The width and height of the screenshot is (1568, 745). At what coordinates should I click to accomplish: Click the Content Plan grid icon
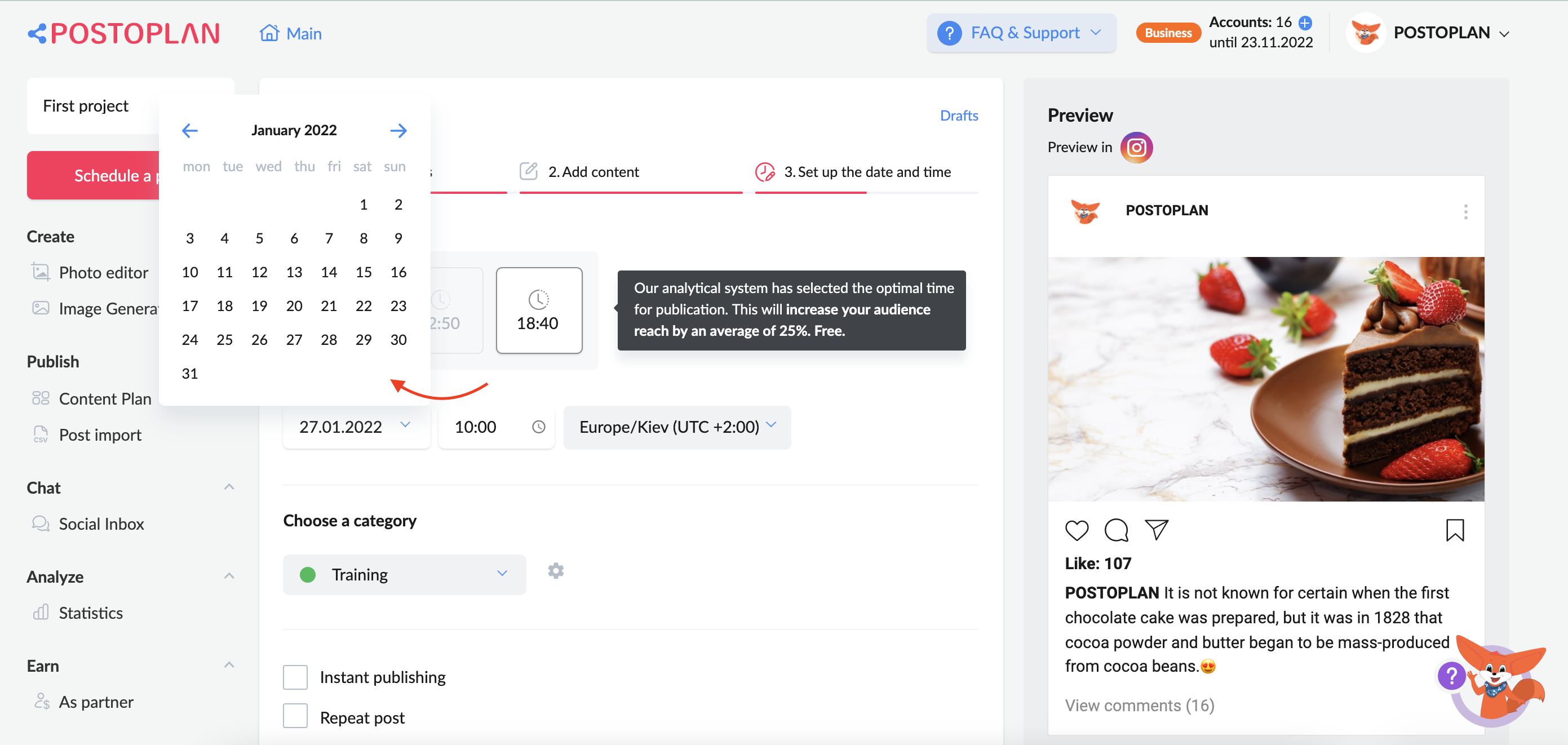[41, 398]
